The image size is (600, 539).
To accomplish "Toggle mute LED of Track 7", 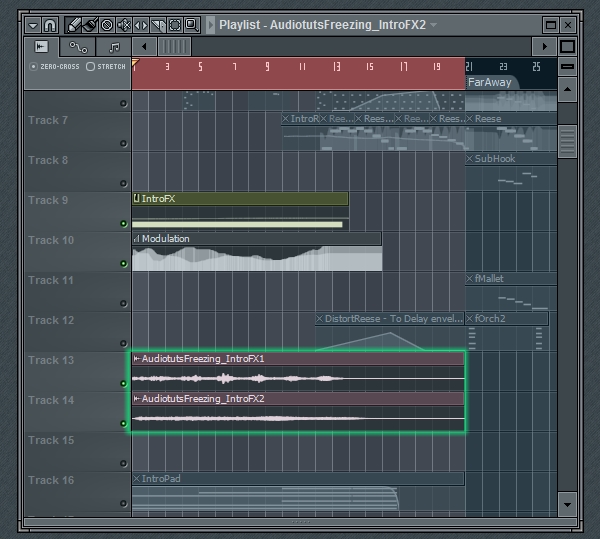I will [x=123, y=143].
